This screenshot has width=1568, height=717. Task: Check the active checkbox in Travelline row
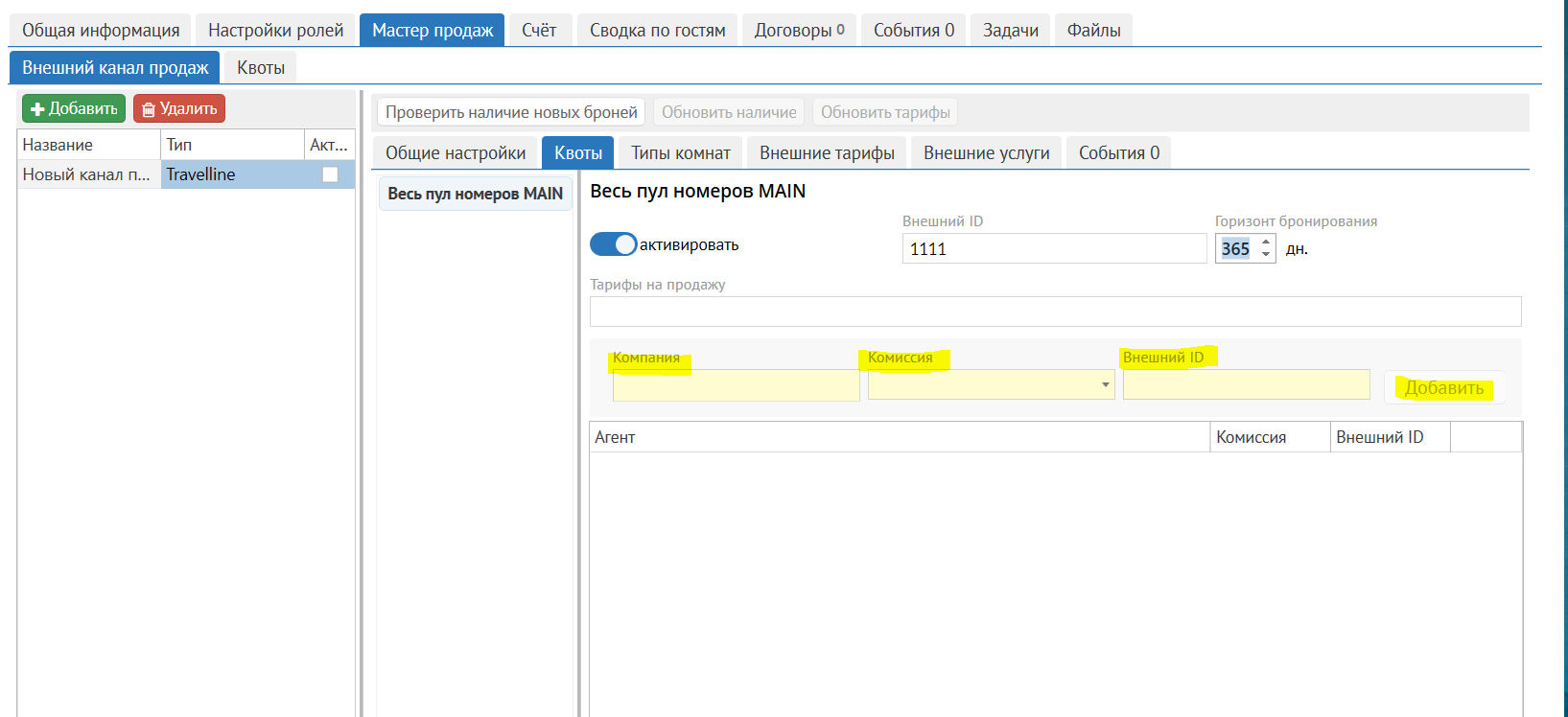pos(330,174)
